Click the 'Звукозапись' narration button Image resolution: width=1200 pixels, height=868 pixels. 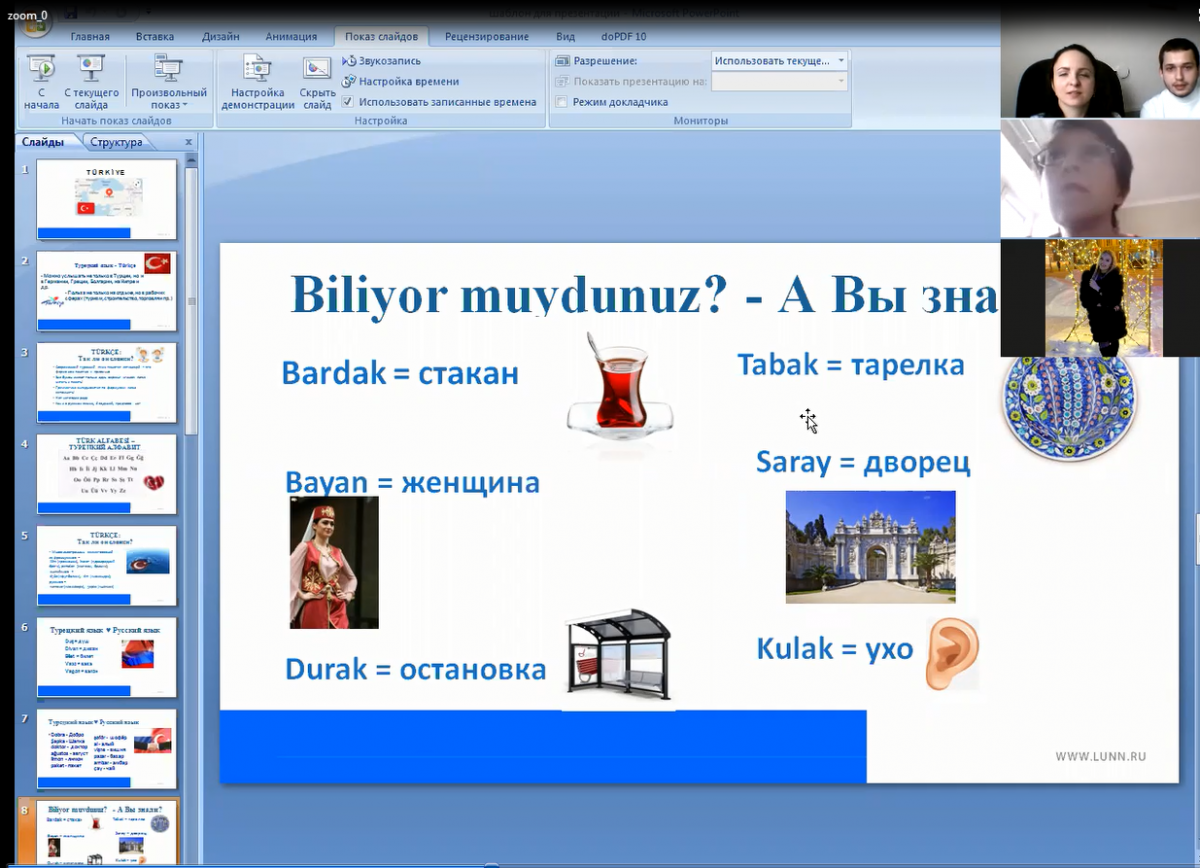click(382, 61)
